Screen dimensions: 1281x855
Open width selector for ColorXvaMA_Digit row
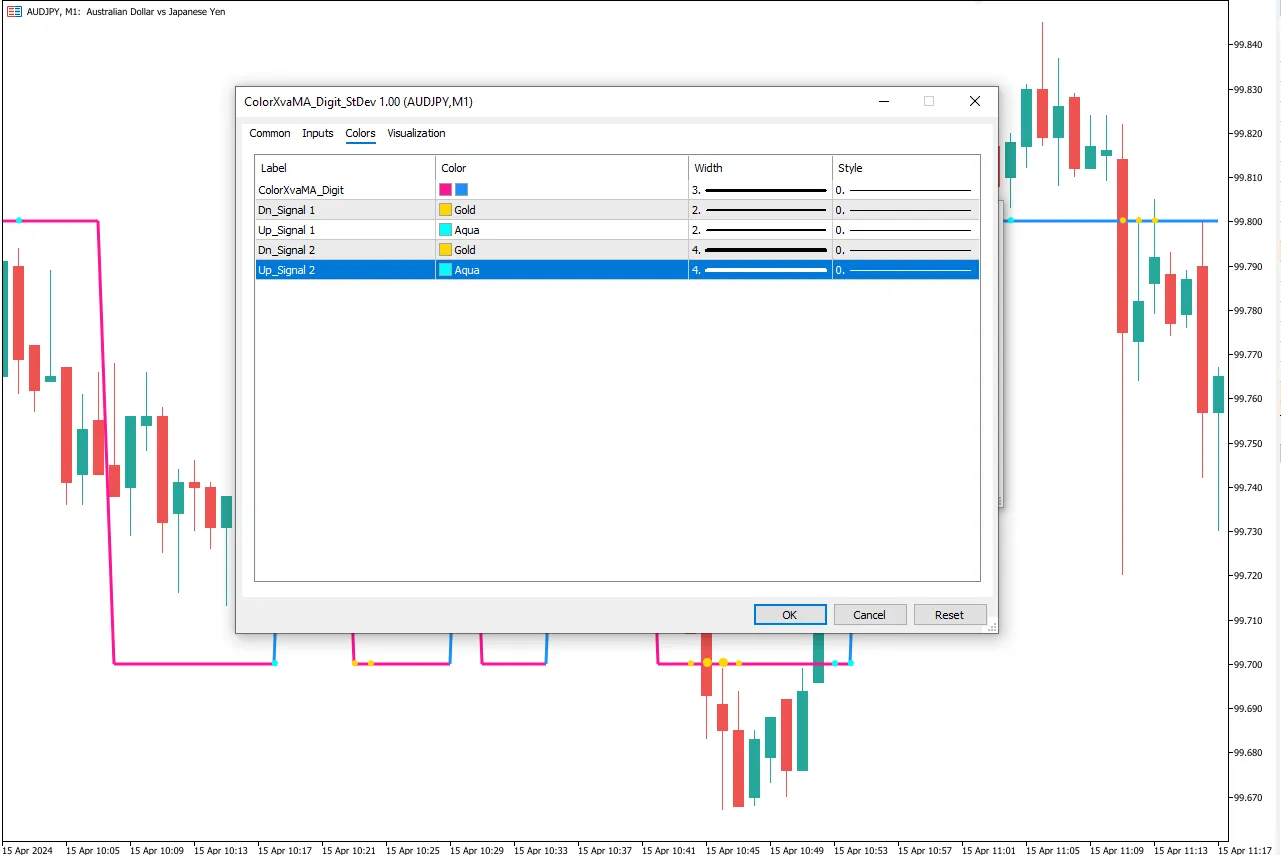[760, 190]
